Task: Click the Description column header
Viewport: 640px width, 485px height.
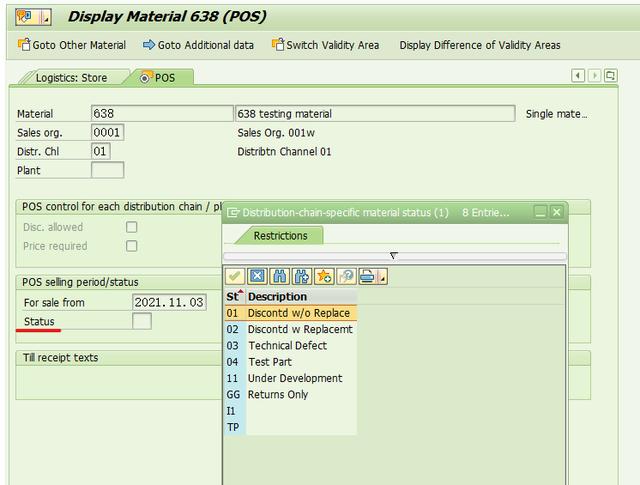Action: point(301,297)
